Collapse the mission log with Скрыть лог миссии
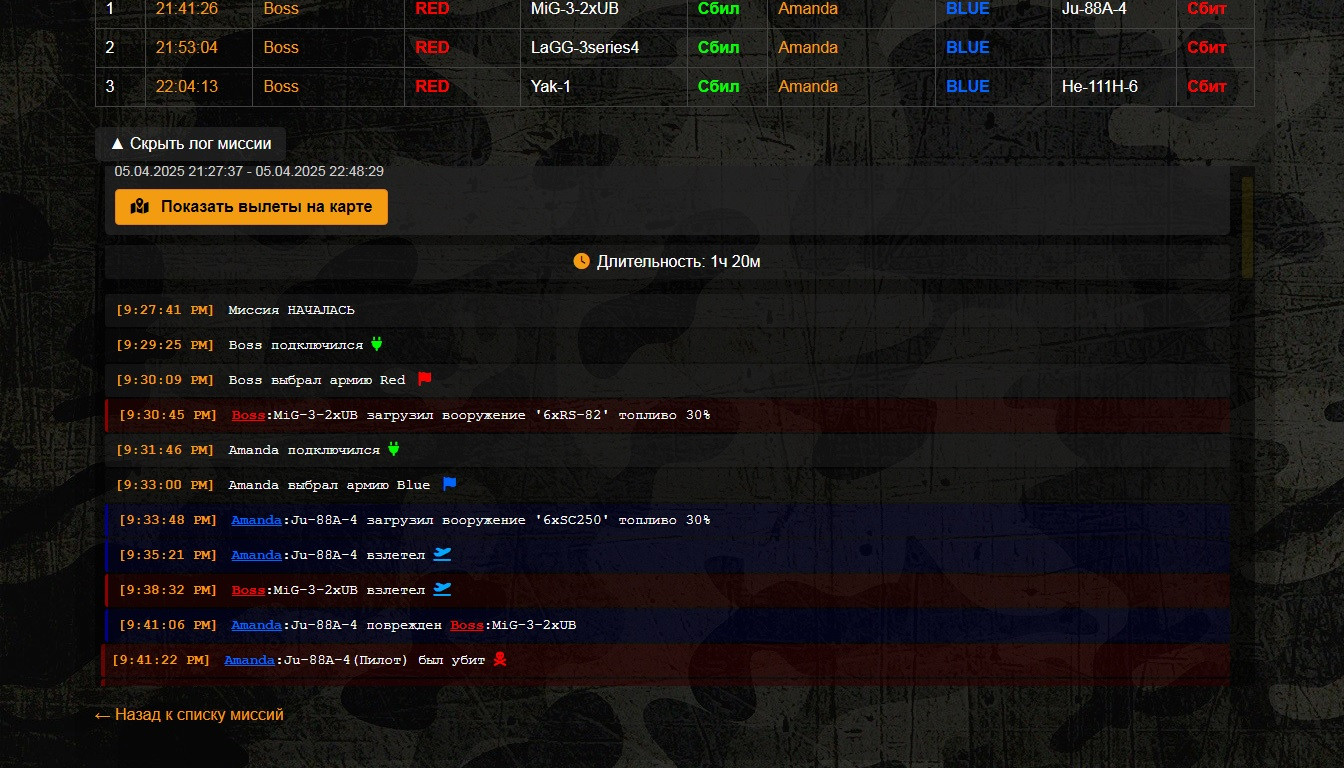Screen dimensions: 1344x768 coord(190,143)
